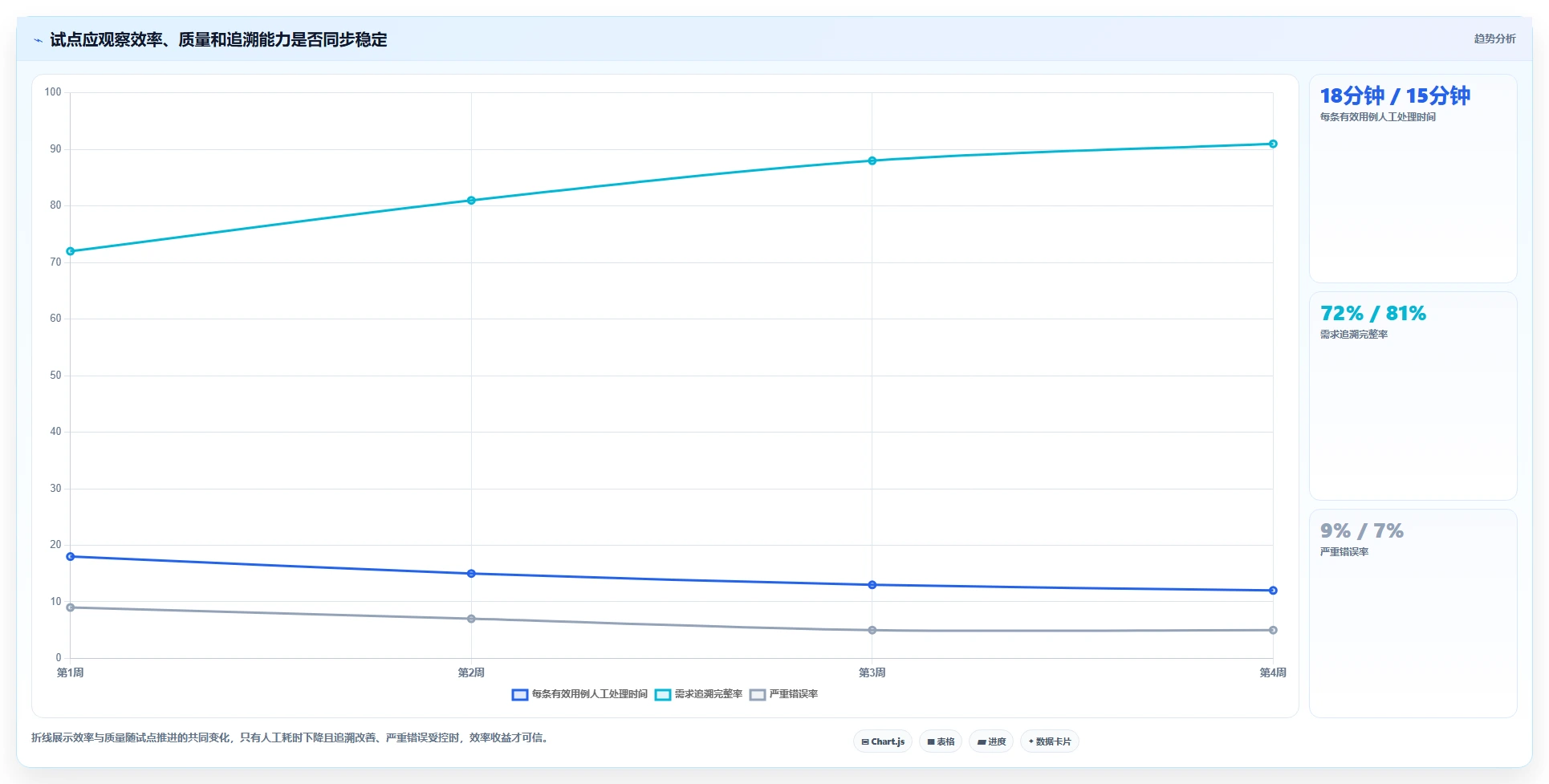Click the trend icon beside the header title
The height and width of the screenshot is (784, 1549).
point(38,40)
